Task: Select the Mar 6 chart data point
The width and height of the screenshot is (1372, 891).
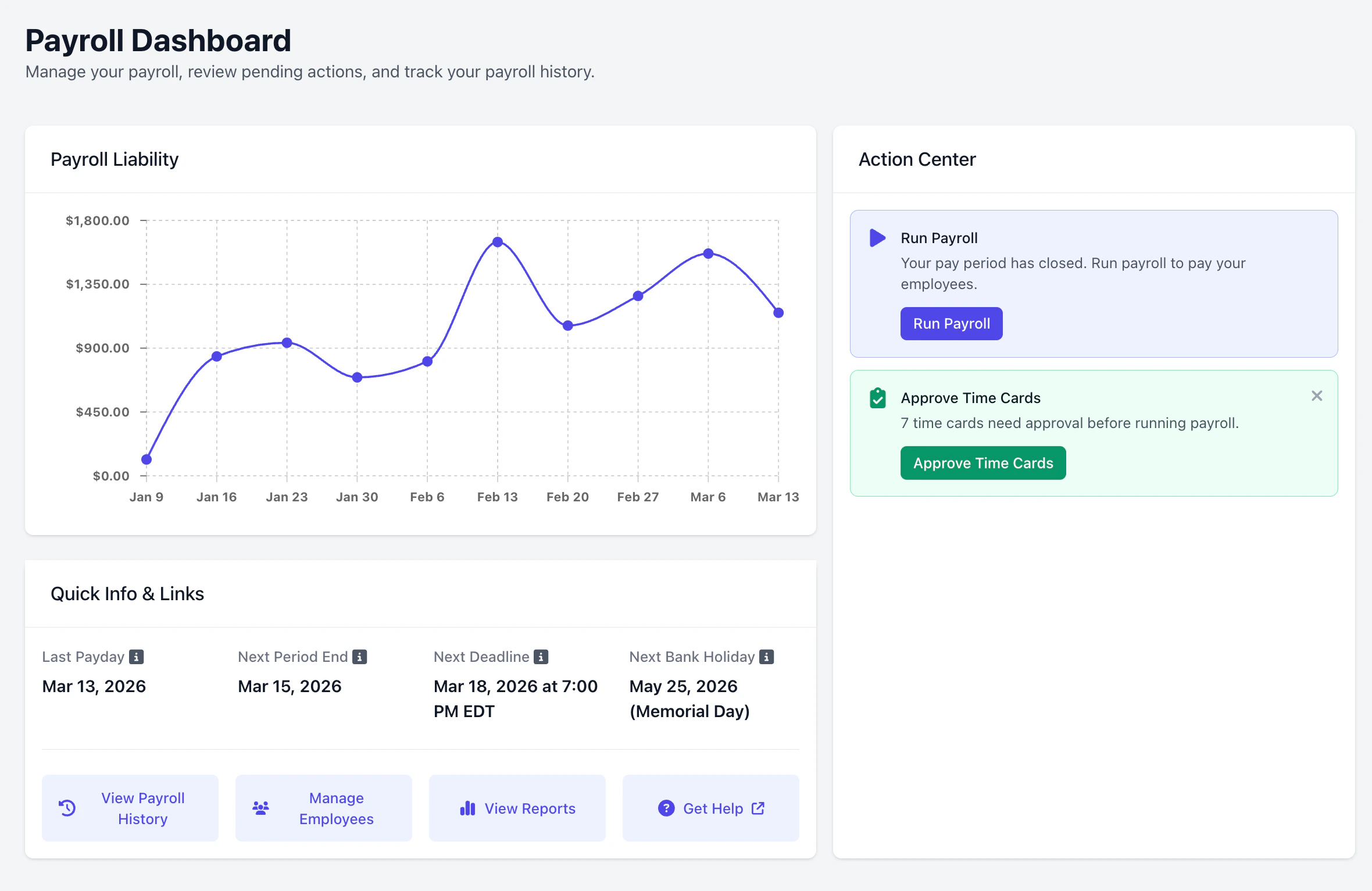Action: (x=708, y=254)
